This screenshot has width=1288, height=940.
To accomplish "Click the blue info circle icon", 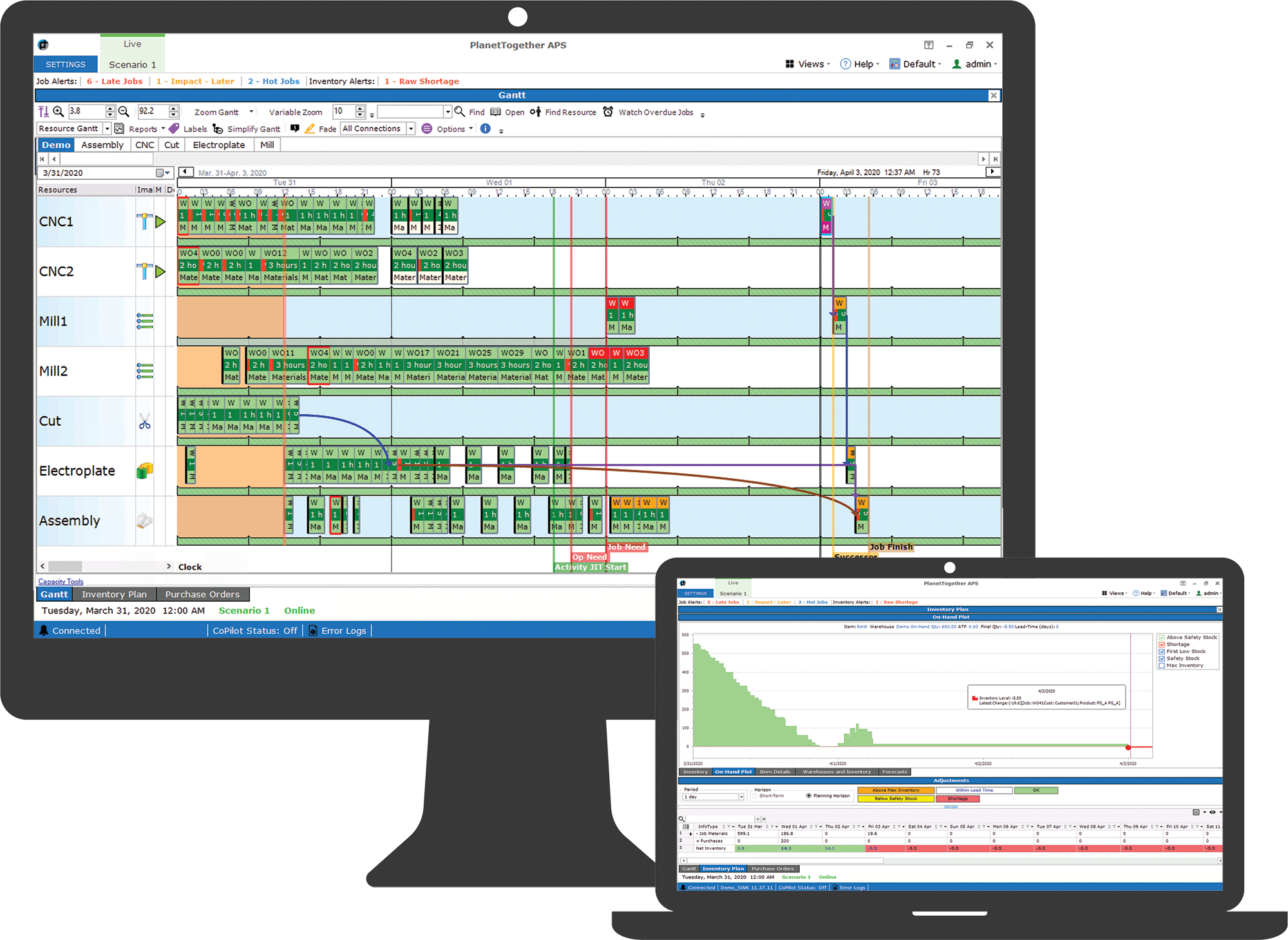I will pos(486,128).
